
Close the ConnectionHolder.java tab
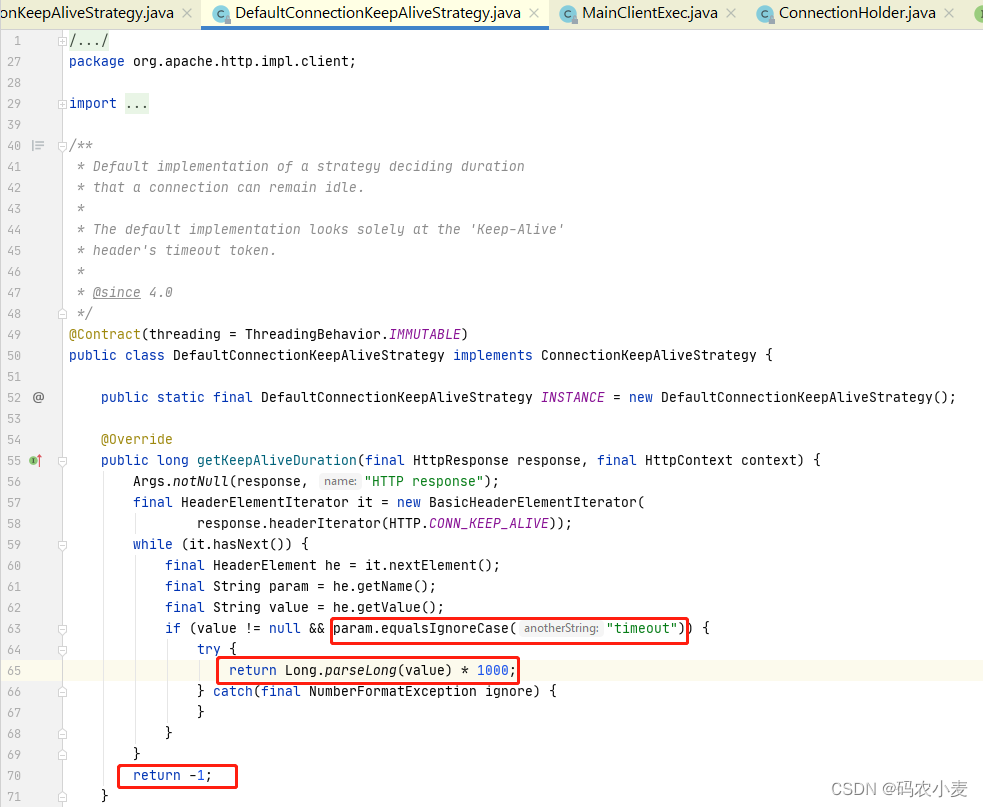(x=949, y=13)
